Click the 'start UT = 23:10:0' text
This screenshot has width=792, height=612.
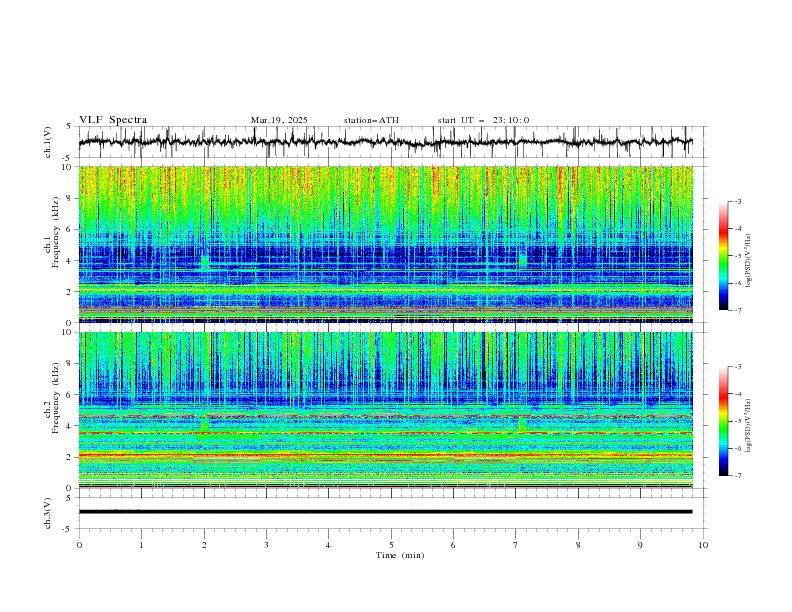tap(483, 120)
